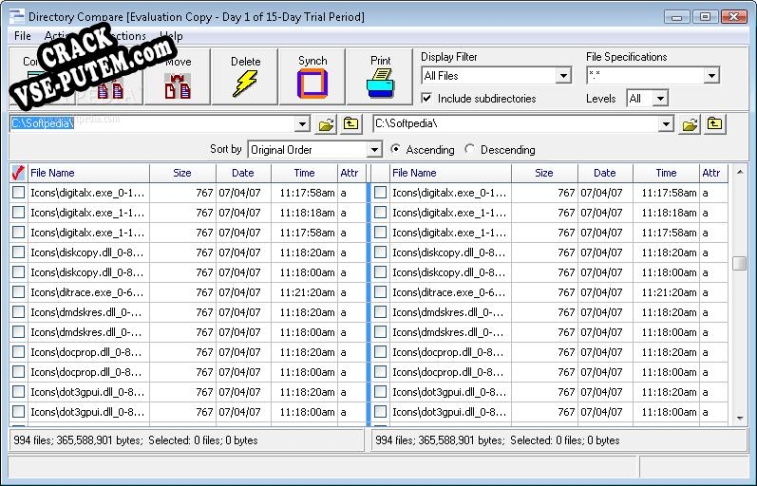Check right pane box for digitalx.exe_0-1 row
The image size is (757, 486).
380,193
